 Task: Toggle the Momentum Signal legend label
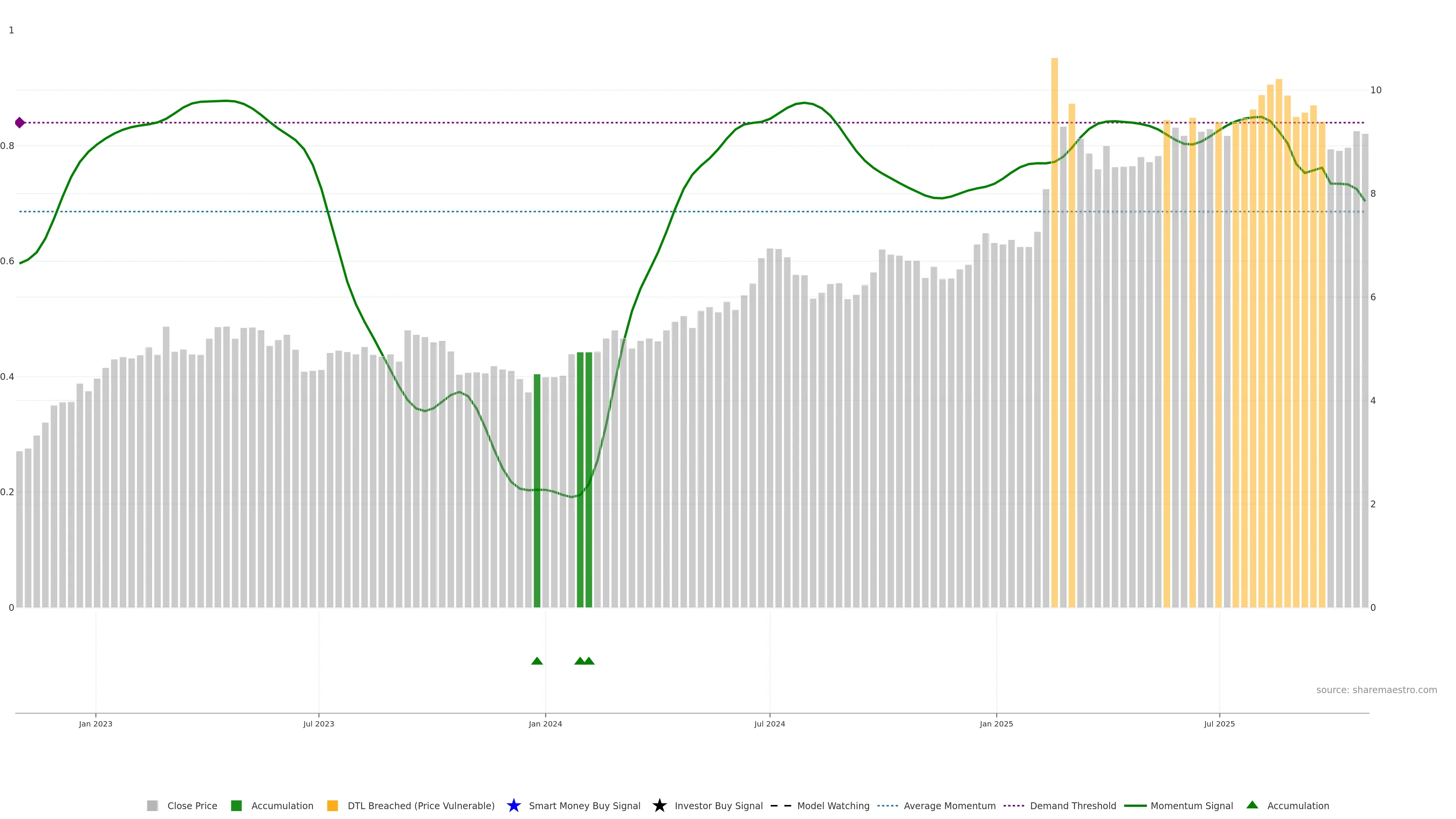click(1191, 805)
